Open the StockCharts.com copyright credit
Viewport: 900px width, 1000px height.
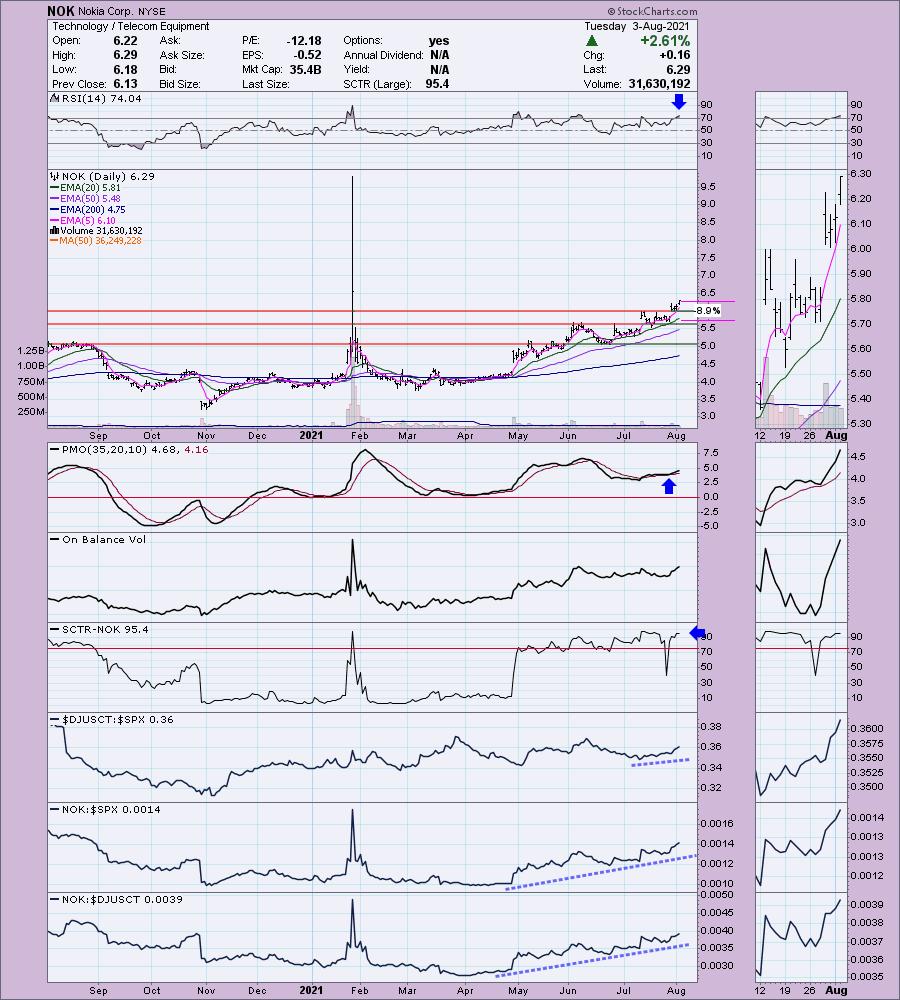[x=652, y=11]
